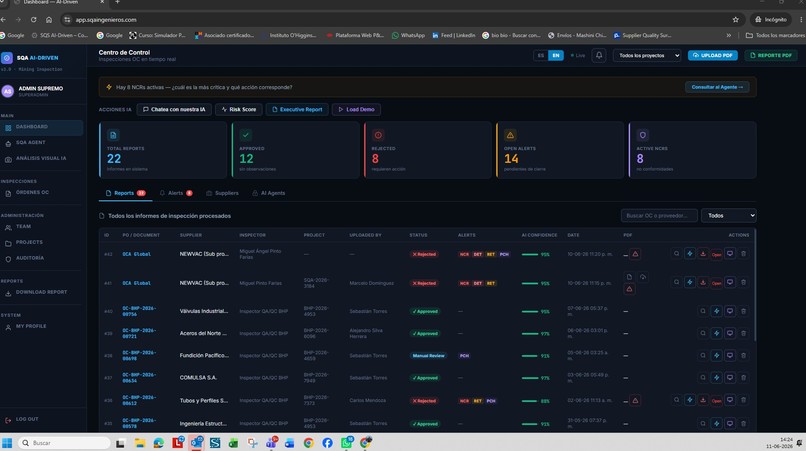Click the Rejected stats card

(428, 150)
